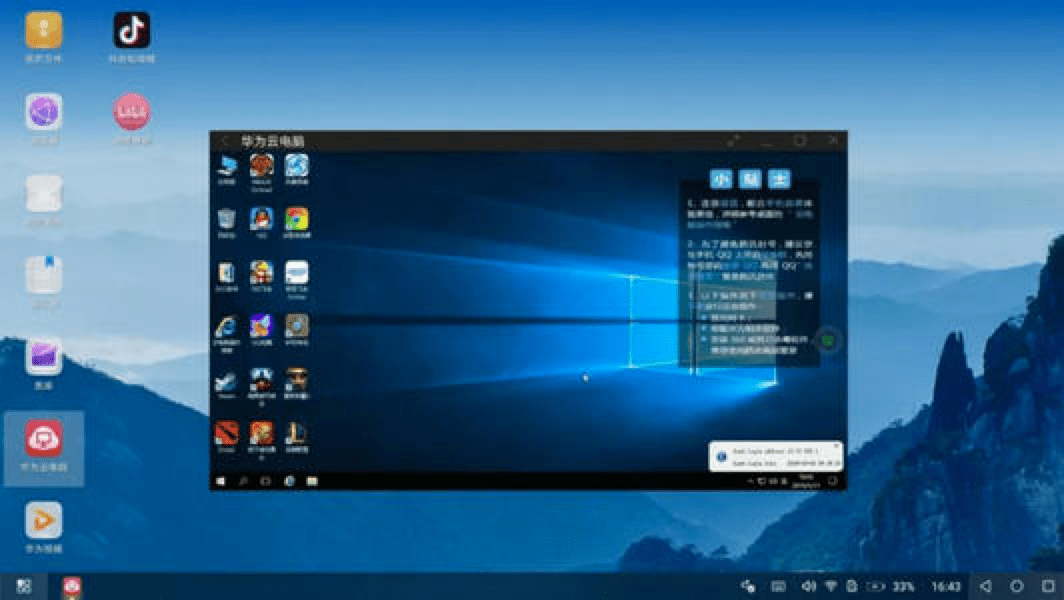Viewport: 1064px width, 600px height.
Task: Open the purple round app icon on desktop
Action: 44,112
